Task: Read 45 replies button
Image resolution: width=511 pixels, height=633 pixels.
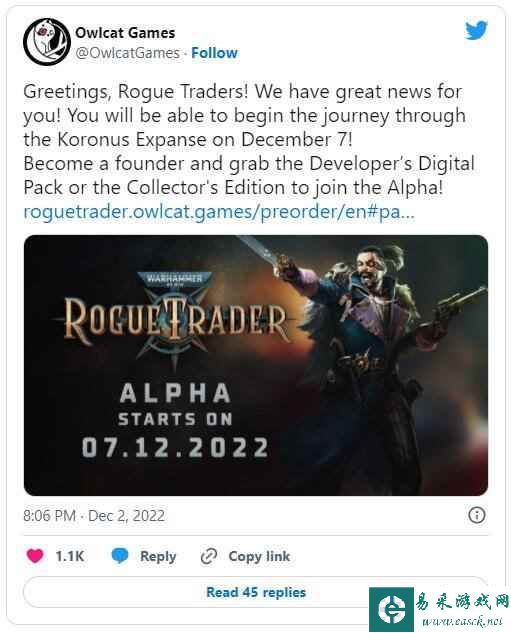Action: click(x=256, y=592)
